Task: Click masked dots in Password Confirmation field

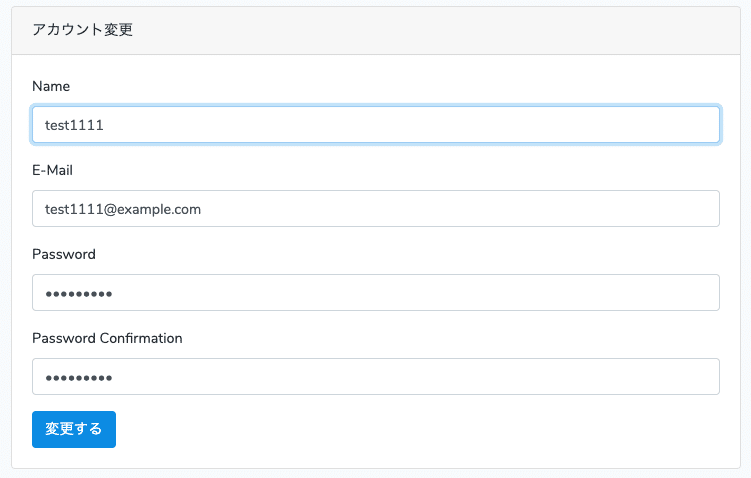Action: pyautogui.click(x=78, y=378)
